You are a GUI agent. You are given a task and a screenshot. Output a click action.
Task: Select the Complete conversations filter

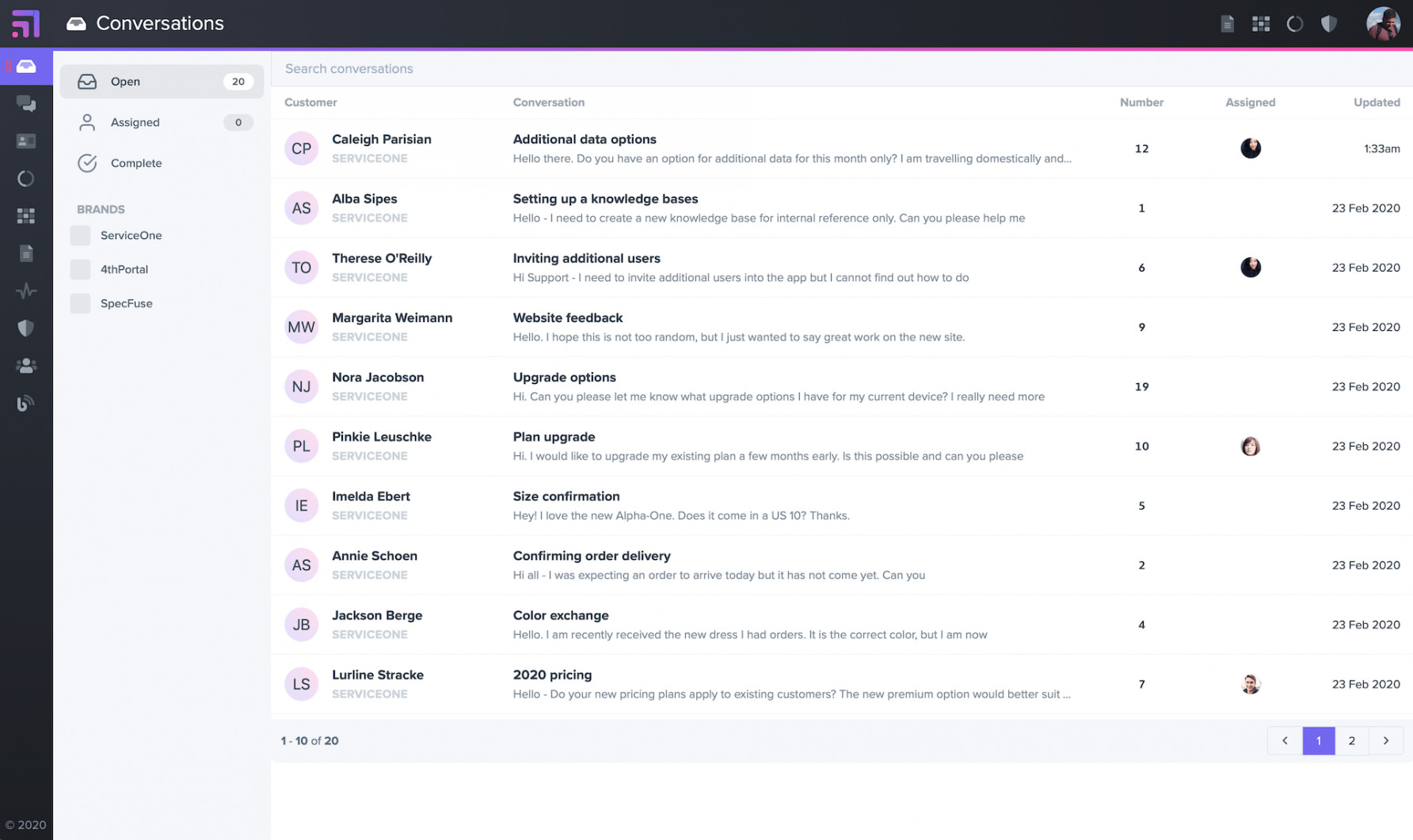[162, 163]
